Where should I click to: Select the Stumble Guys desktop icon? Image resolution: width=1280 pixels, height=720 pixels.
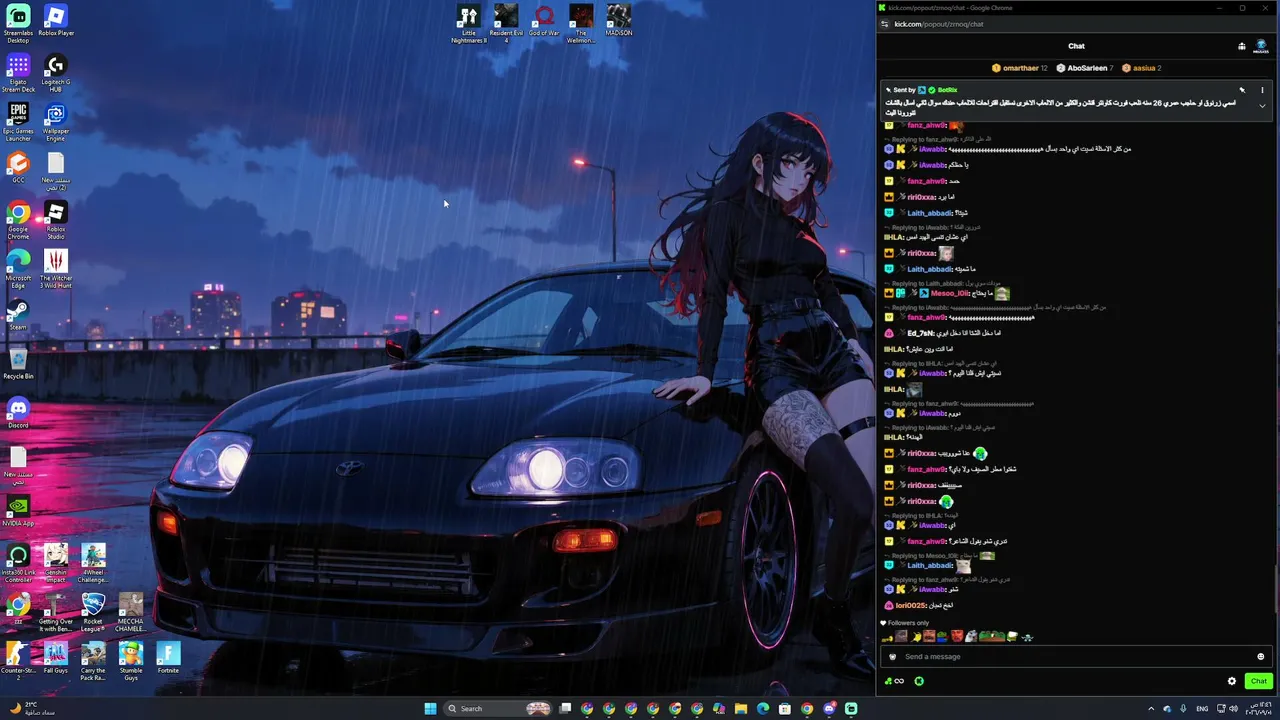(x=131, y=661)
